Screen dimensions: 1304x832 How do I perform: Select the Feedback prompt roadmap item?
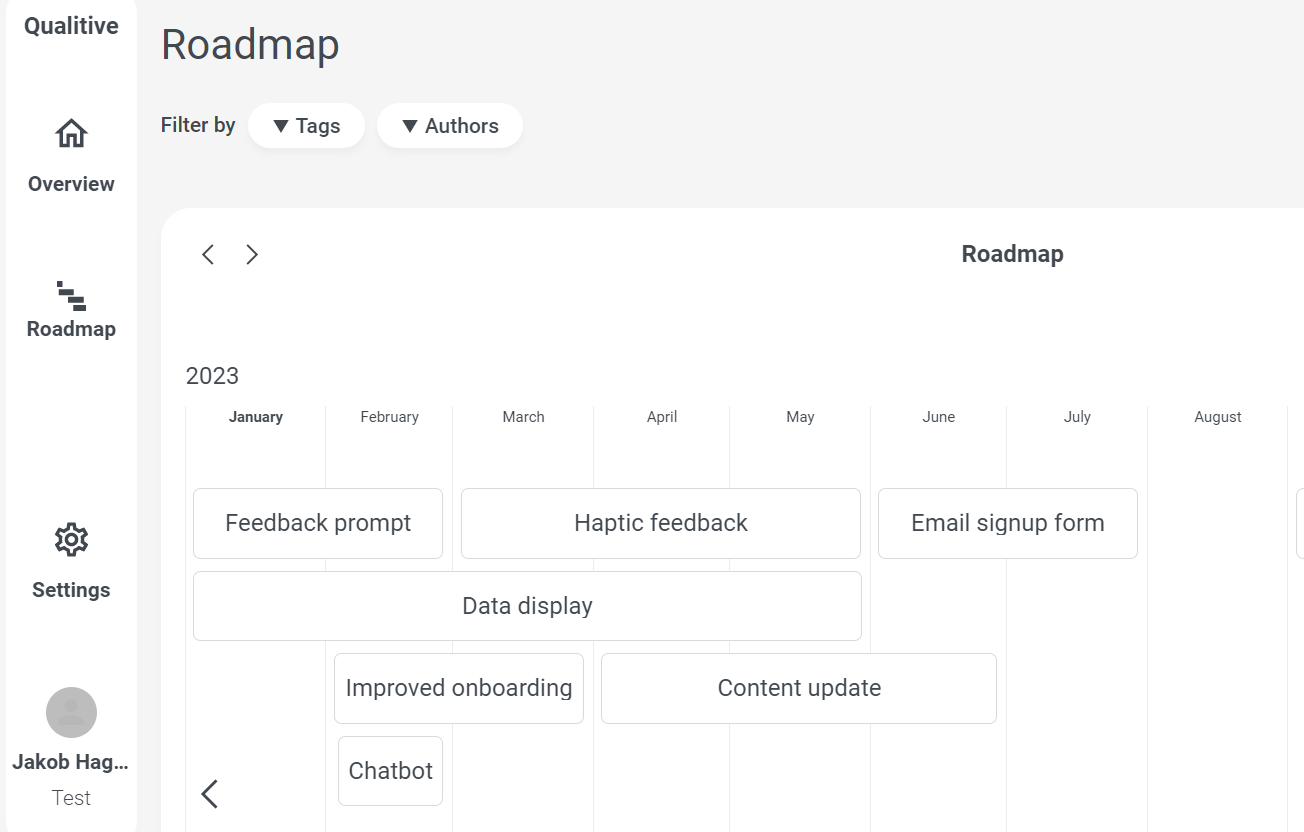(x=318, y=523)
